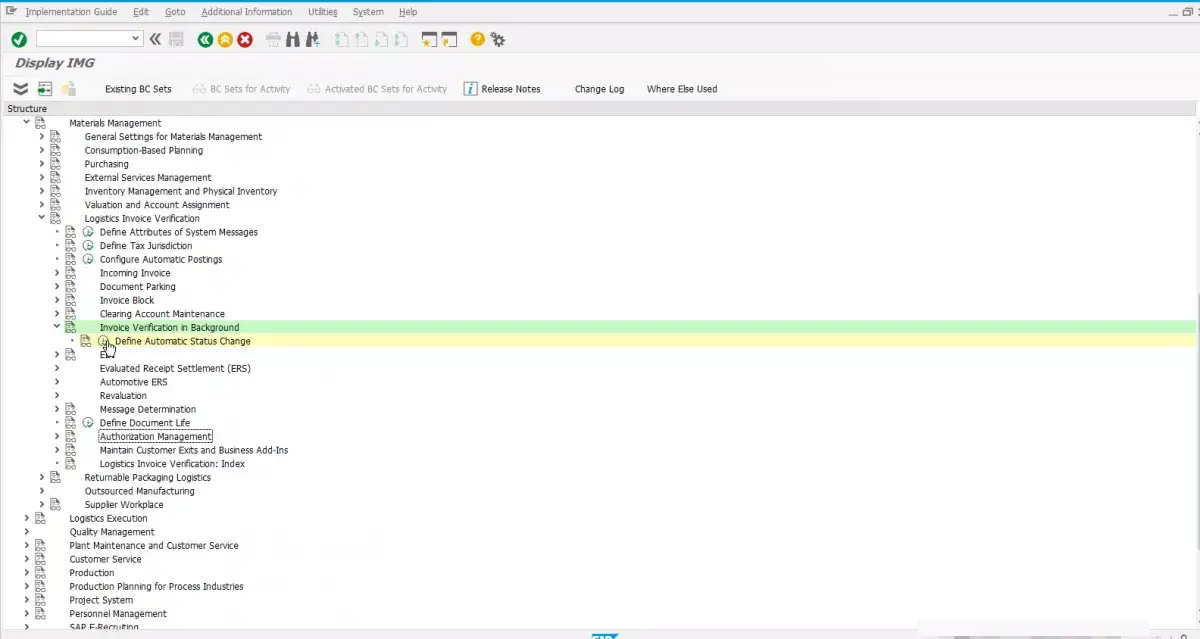Open the Additional Information menu

point(247,12)
